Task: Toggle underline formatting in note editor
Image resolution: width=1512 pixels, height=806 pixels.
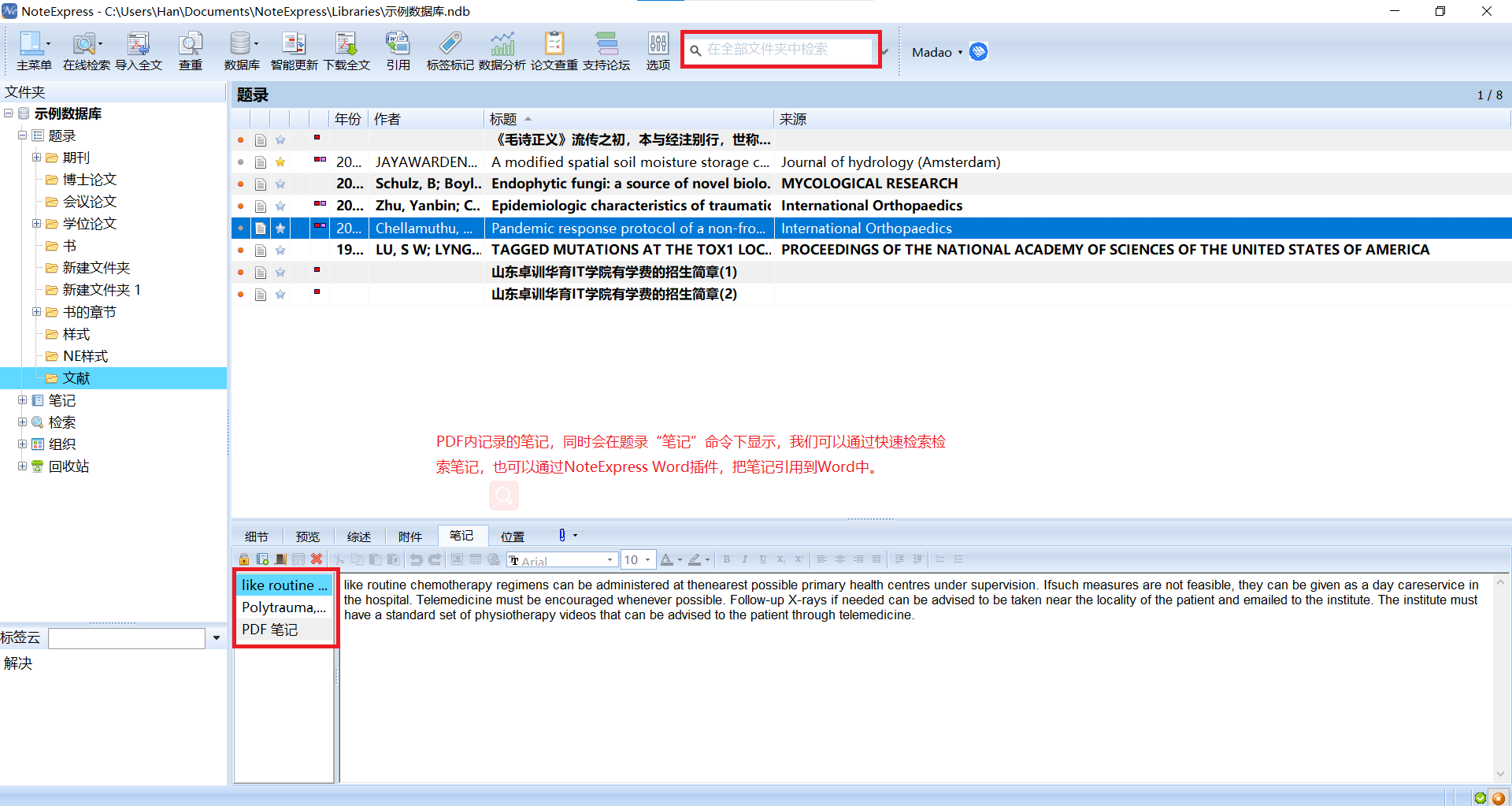Action: click(x=763, y=559)
